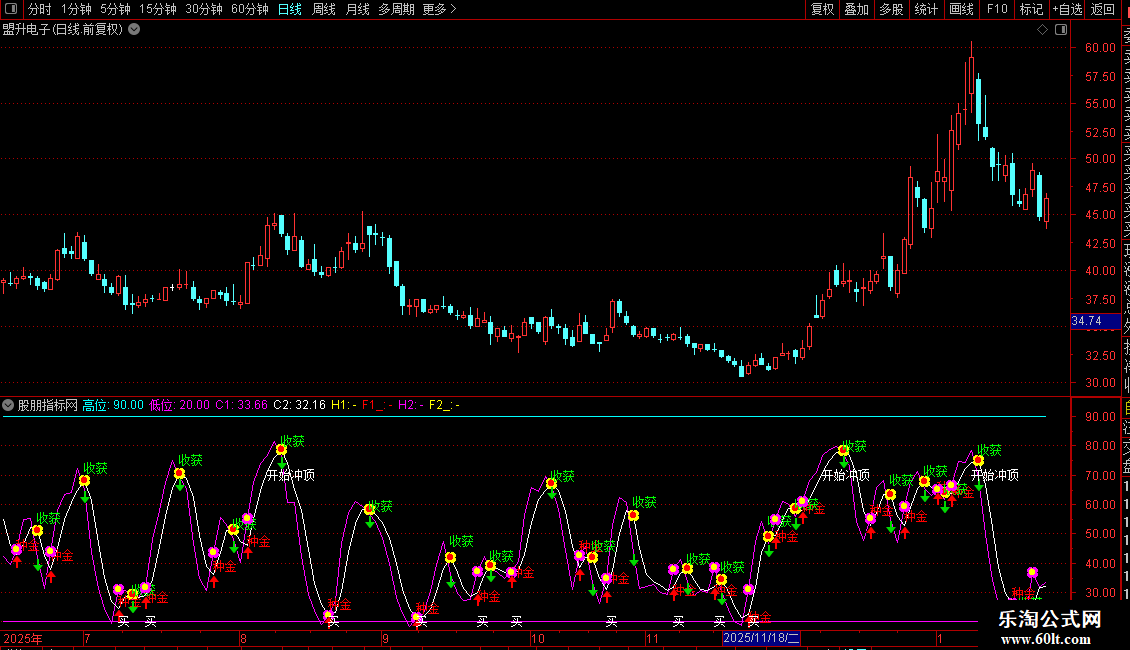Select the 周线 weekly period tab
This screenshot has width=1130, height=650.
coord(324,9)
